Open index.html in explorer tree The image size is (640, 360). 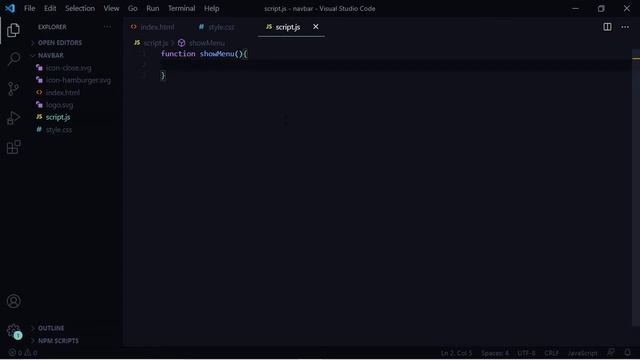click(x=62, y=93)
